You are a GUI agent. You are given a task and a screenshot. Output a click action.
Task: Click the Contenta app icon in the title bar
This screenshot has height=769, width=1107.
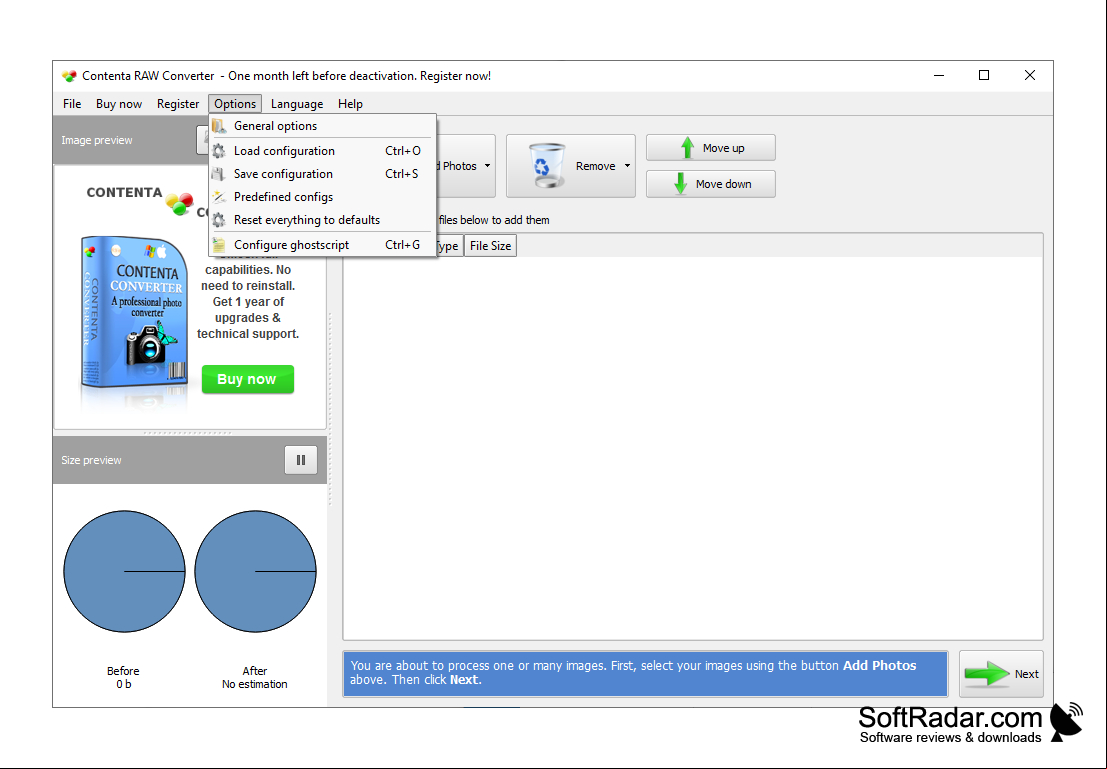pyautogui.click(x=68, y=76)
